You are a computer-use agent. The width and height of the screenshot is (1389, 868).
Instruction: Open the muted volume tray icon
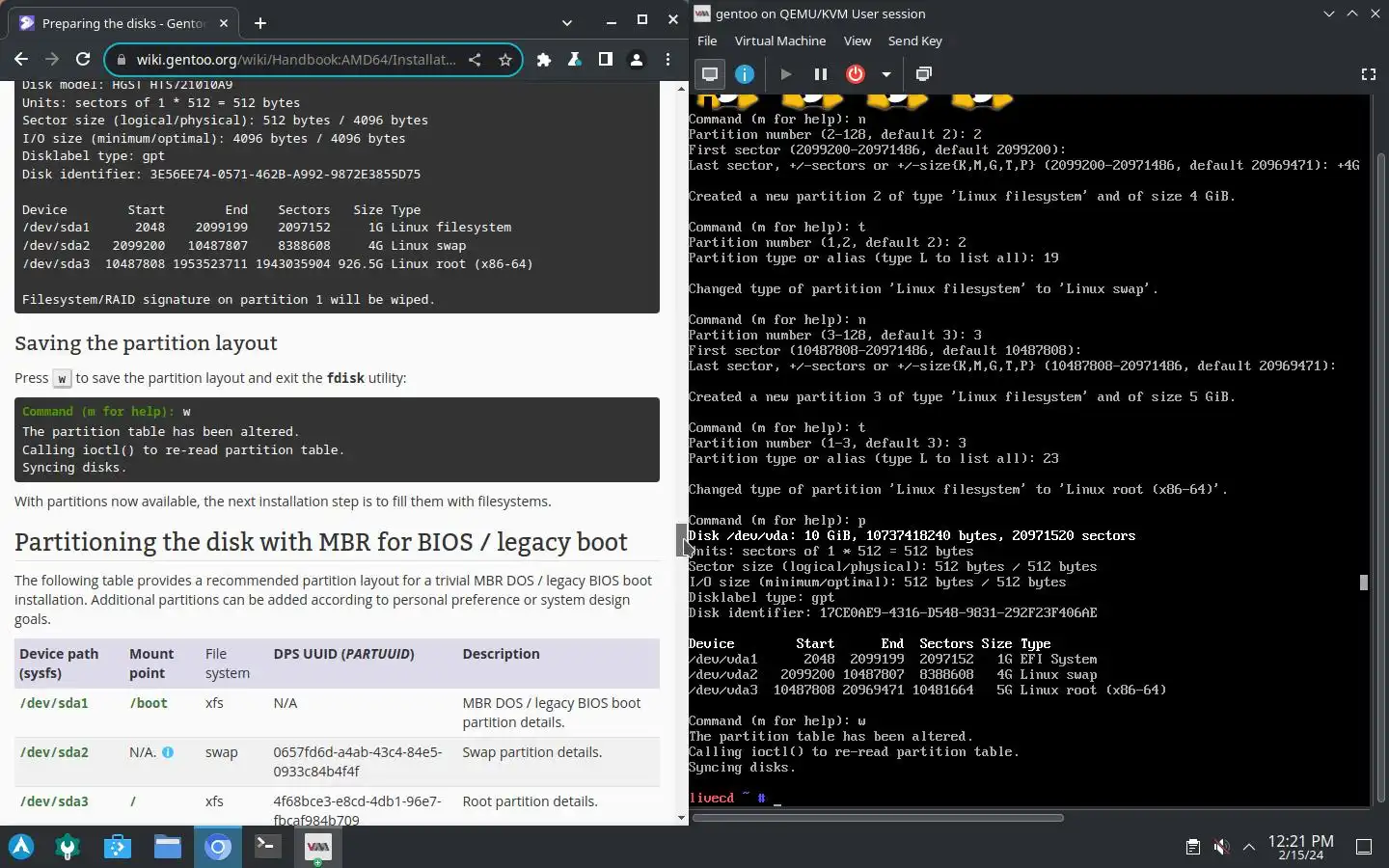point(1221,847)
